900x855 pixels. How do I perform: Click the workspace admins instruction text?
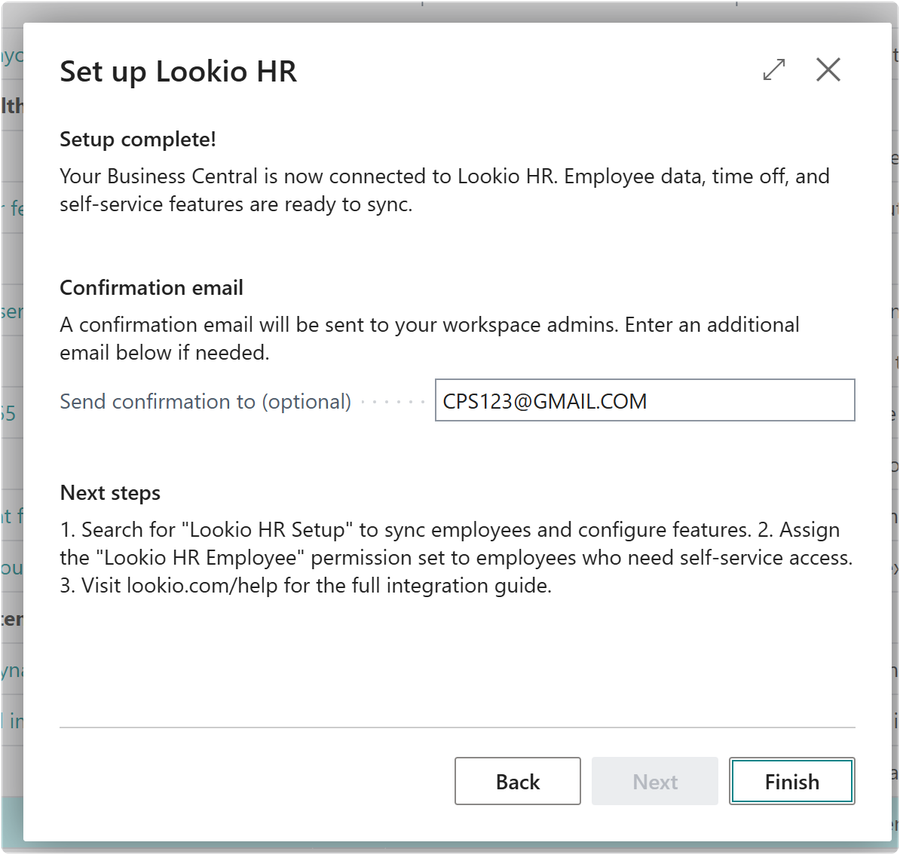(x=430, y=338)
